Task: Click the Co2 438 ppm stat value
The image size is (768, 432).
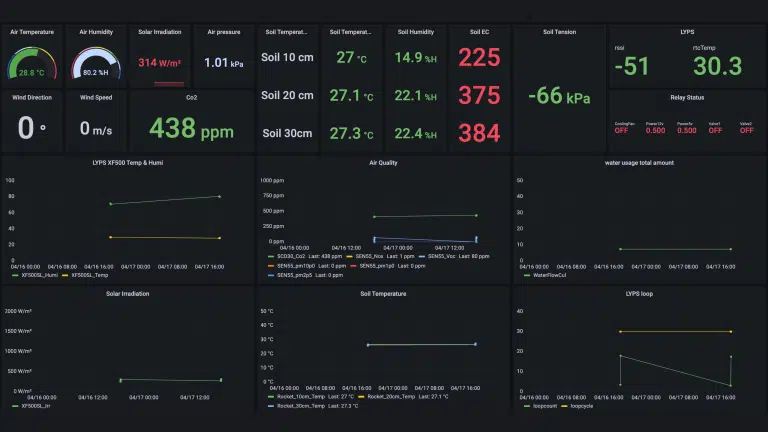Action: point(192,129)
